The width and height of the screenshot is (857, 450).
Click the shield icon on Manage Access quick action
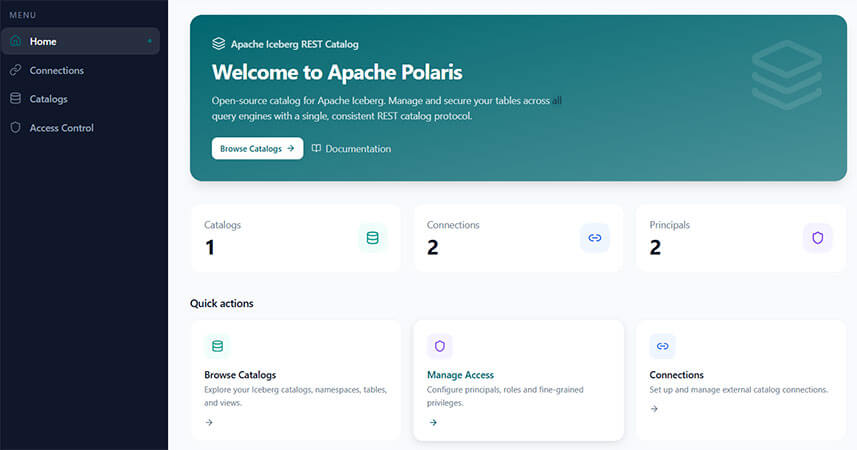tap(440, 346)
